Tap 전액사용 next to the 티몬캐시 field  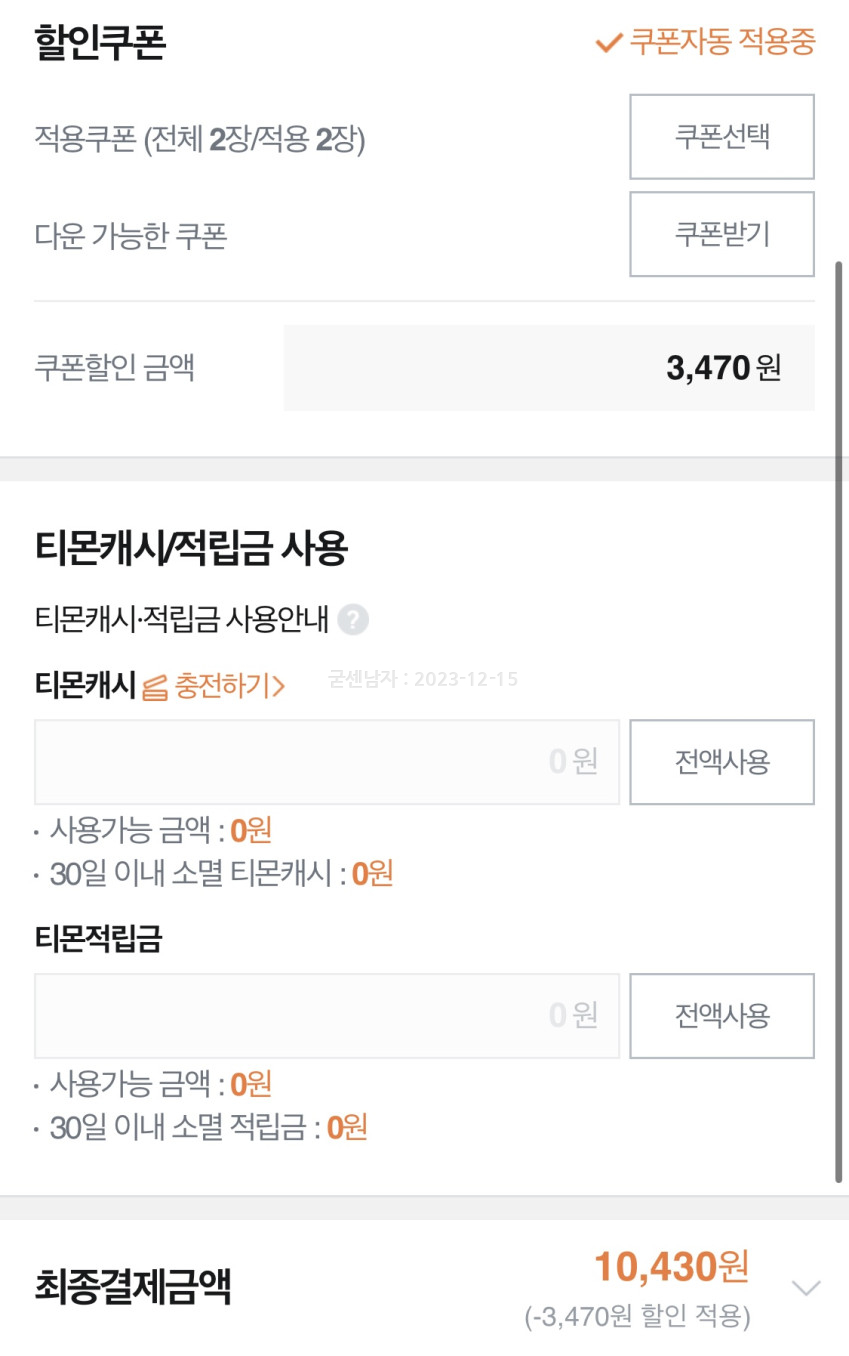coord(721,762)
